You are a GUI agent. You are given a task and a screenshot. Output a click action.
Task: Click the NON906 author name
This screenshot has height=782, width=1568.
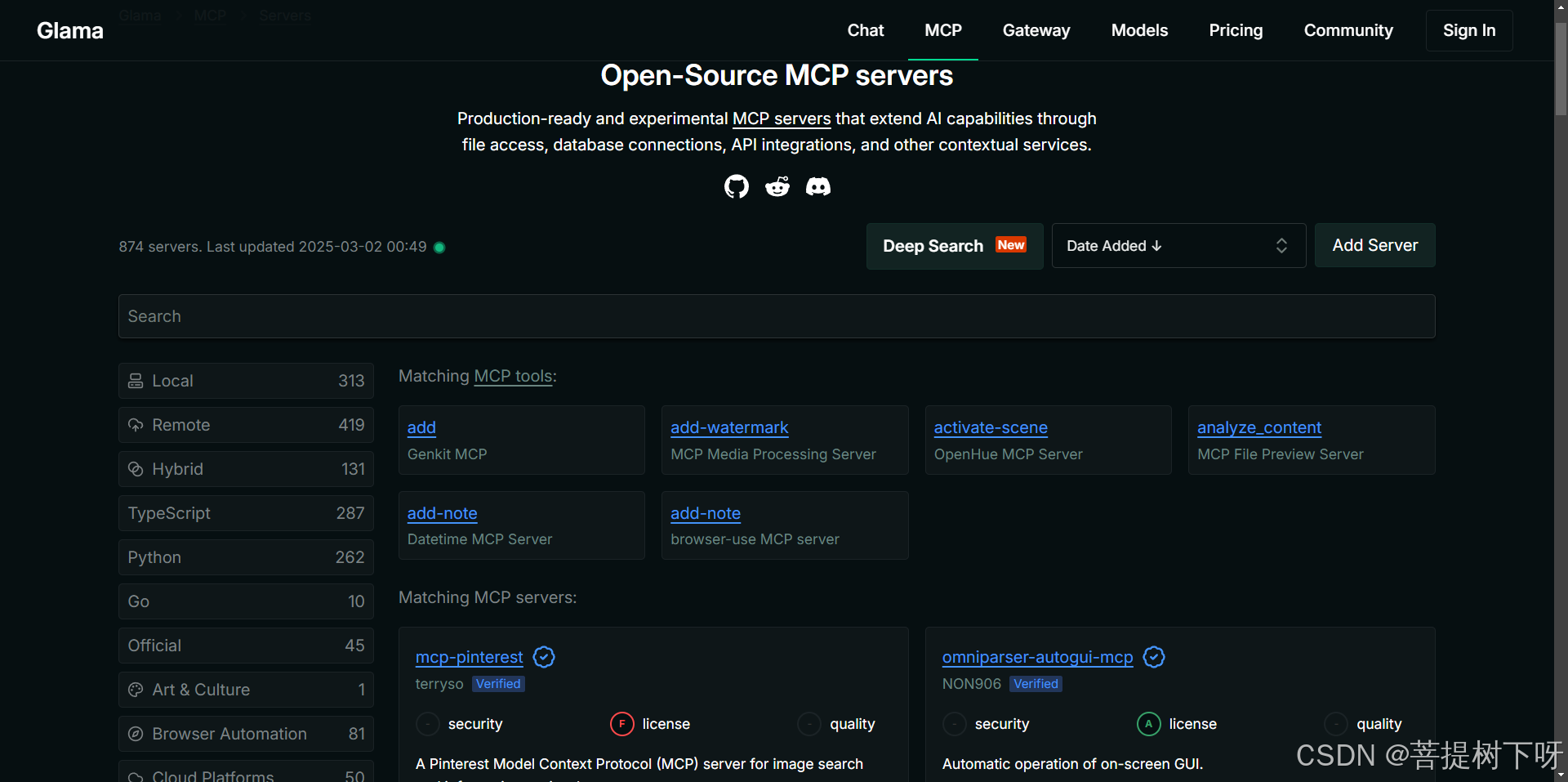pyautogui.click(x=972, y=684)
